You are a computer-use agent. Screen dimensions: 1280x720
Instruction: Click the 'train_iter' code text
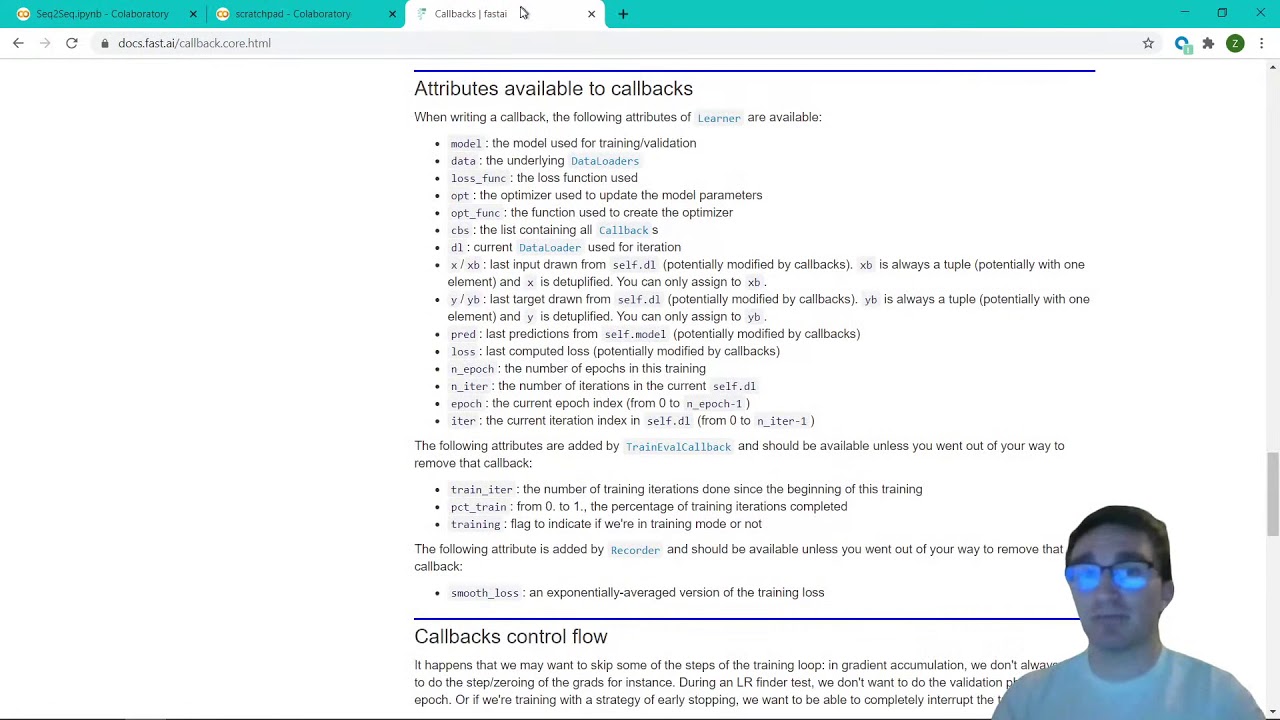pos(481,490)
